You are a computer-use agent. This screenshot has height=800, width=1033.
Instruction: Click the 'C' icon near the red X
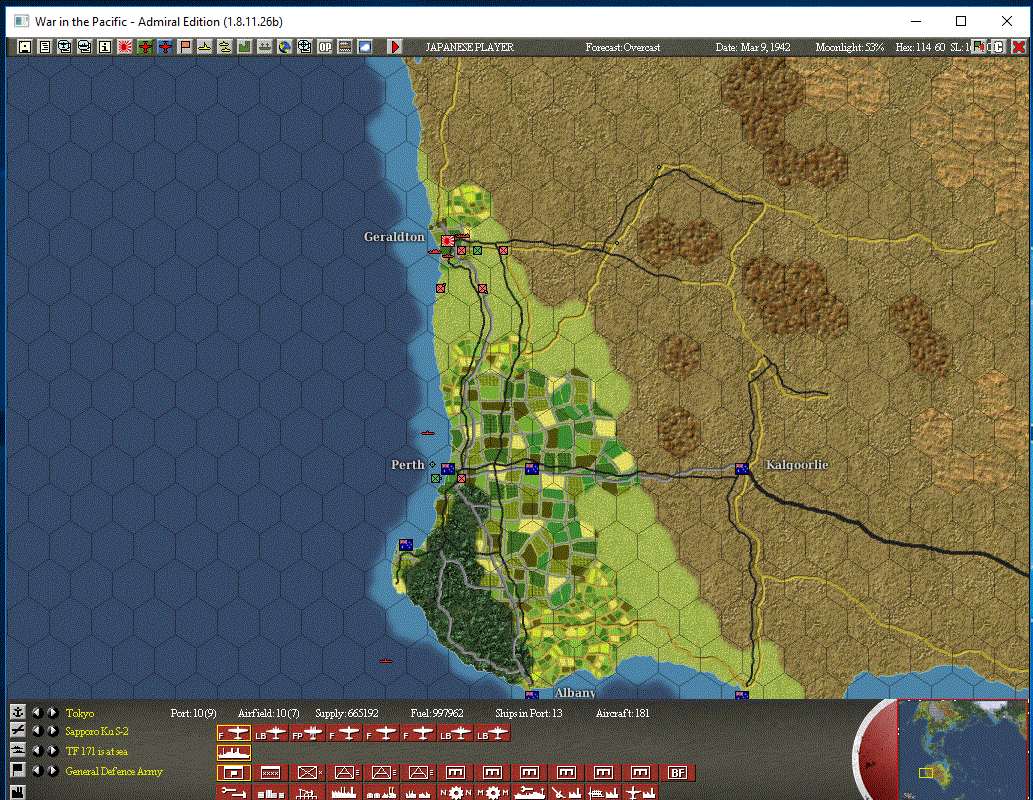[x=999, y=47]
